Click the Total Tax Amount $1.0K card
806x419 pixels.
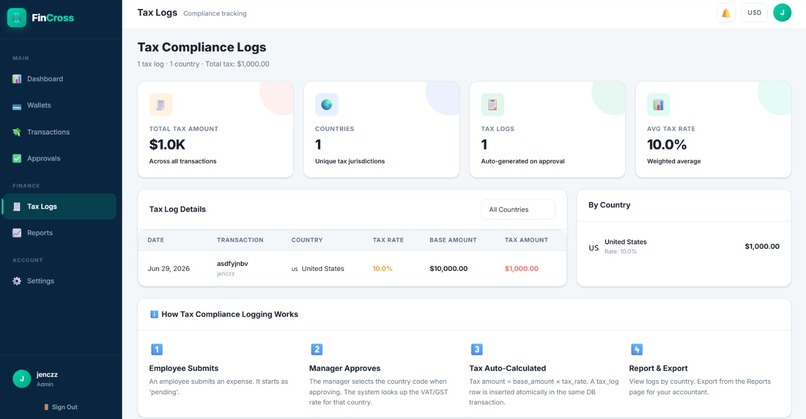click(215, 130)
